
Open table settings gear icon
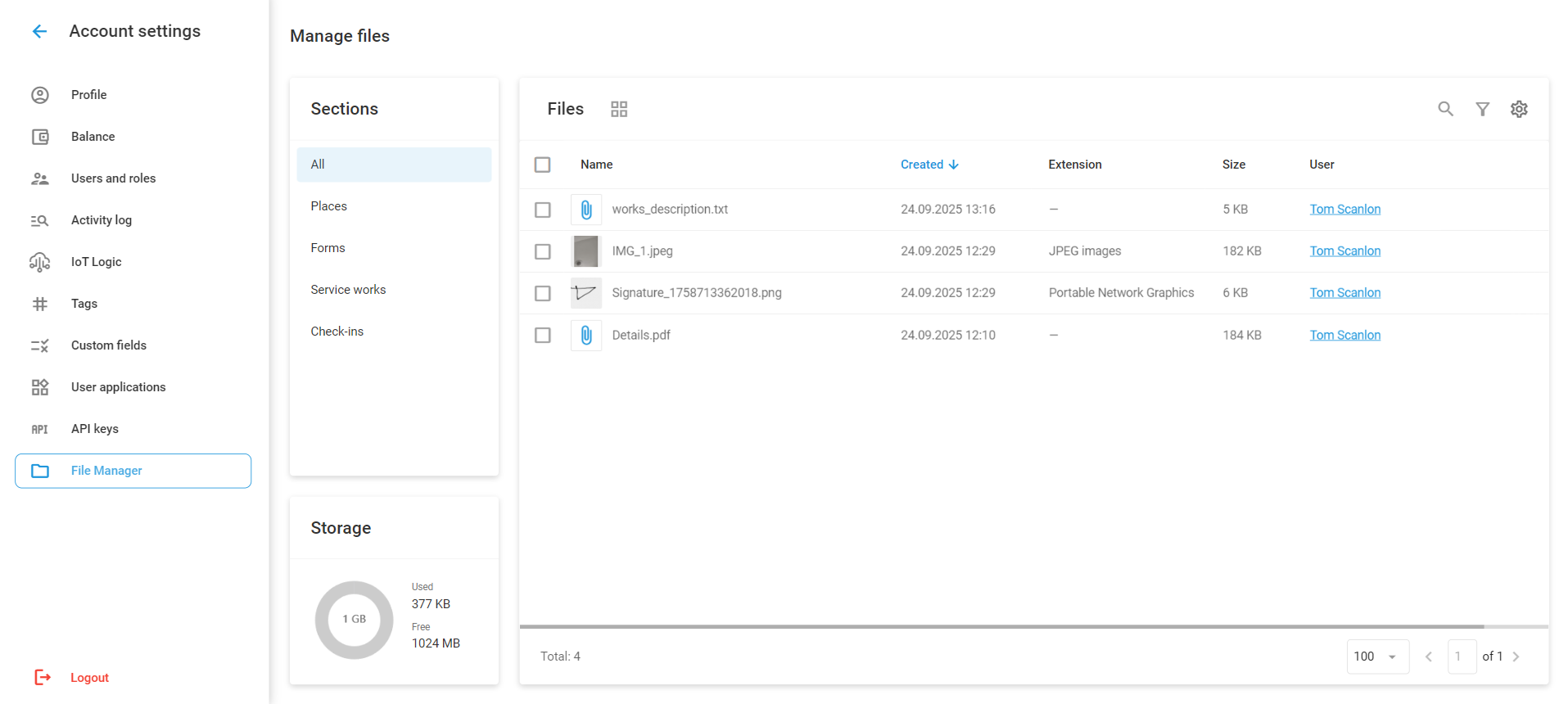(x=1519, y=109)
